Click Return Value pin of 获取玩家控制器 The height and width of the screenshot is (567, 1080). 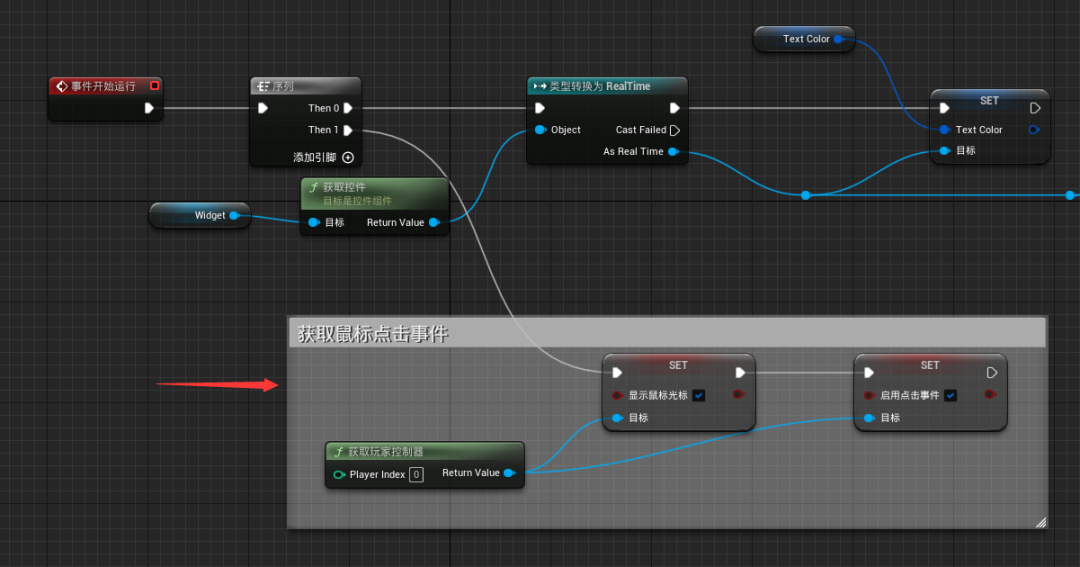tap(509, 473)
